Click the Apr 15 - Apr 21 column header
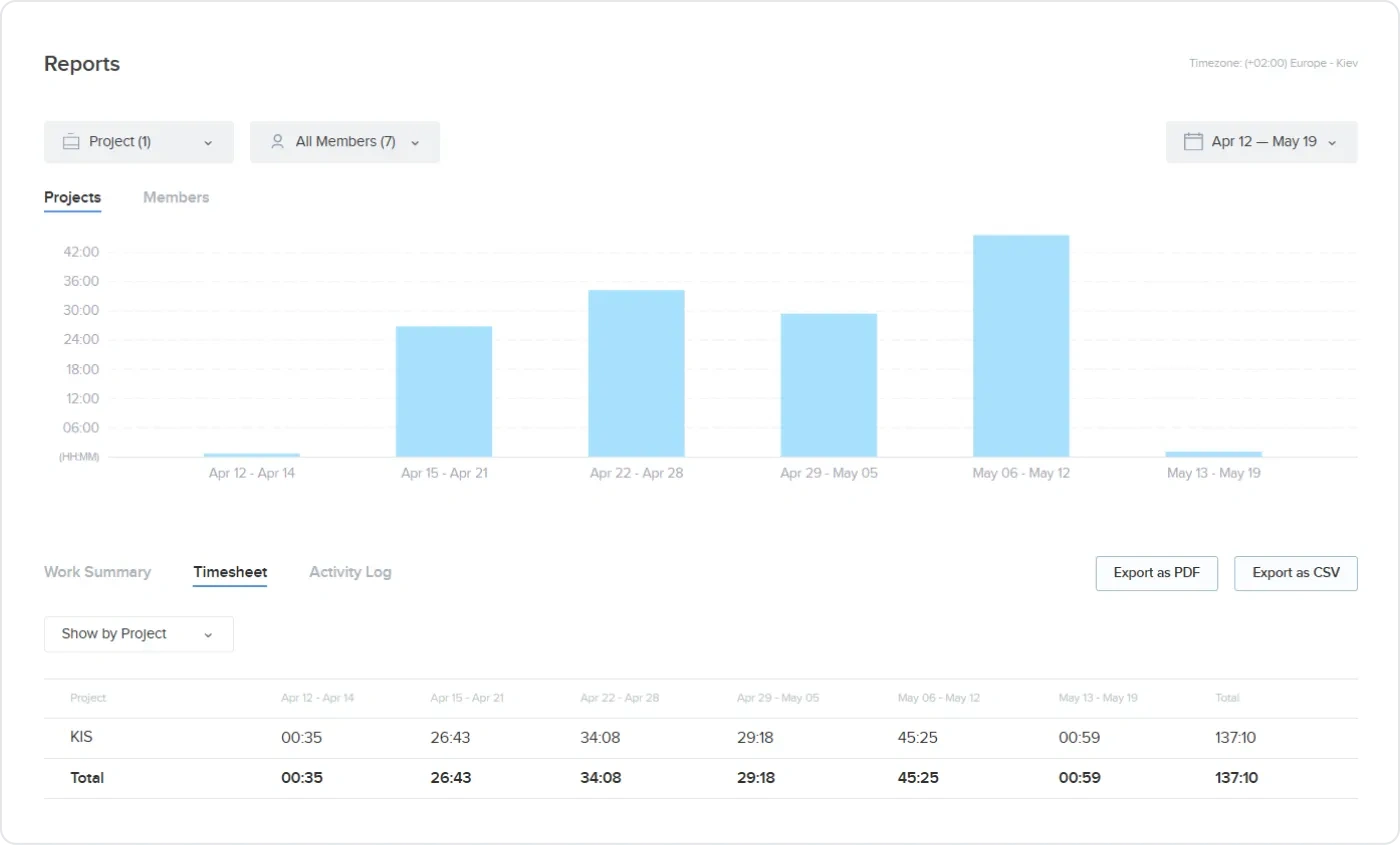1400x845 pixels. pos(467,698)
